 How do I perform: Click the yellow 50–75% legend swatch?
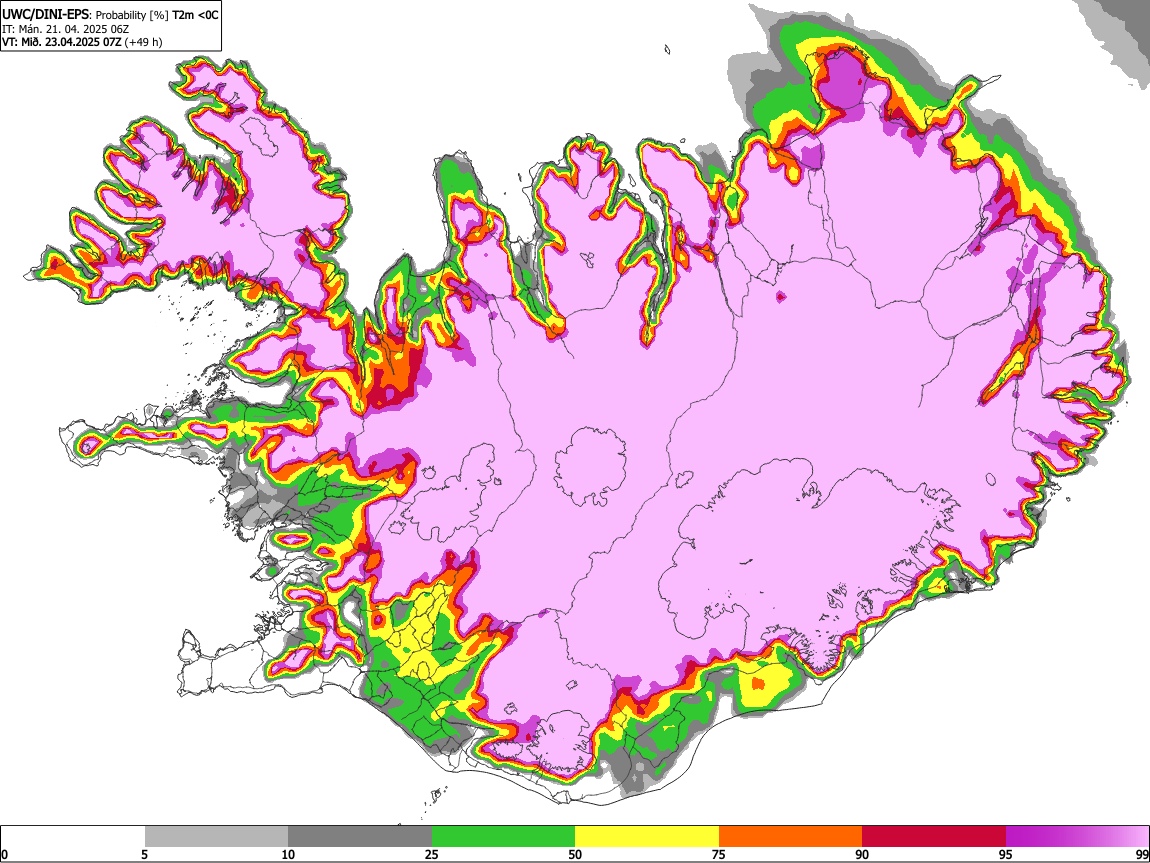[x=647, y=837]
